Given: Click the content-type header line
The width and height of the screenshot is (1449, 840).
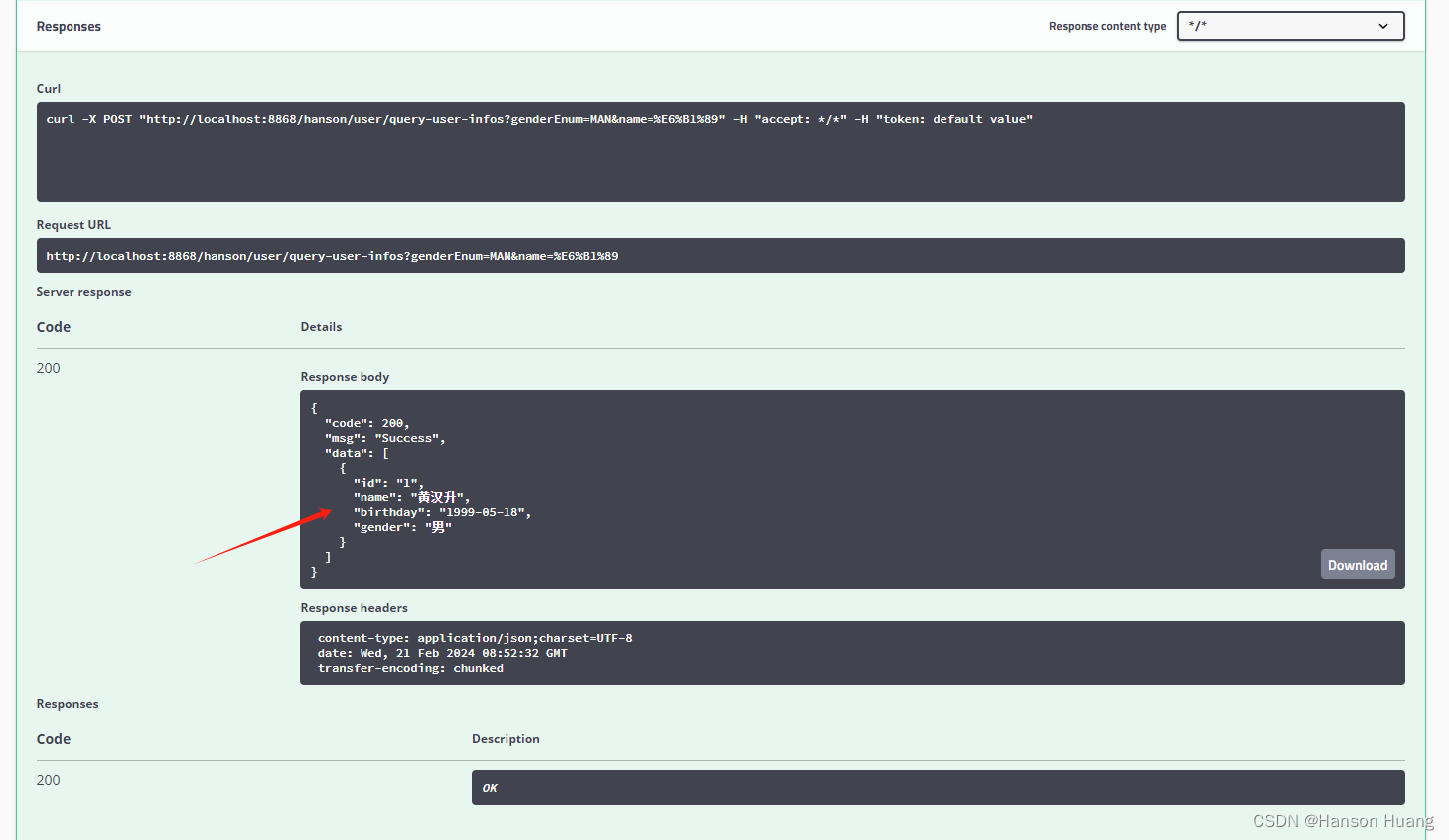Looking at the screenshot, I should (475, 638).
